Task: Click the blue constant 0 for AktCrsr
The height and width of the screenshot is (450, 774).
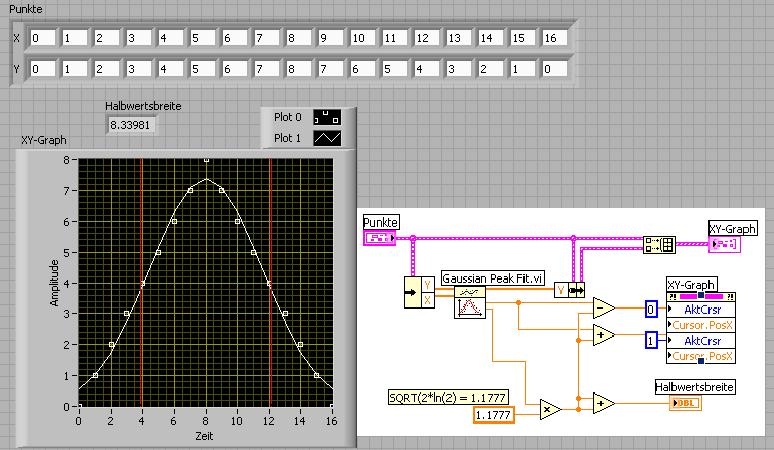Action: 651,309
